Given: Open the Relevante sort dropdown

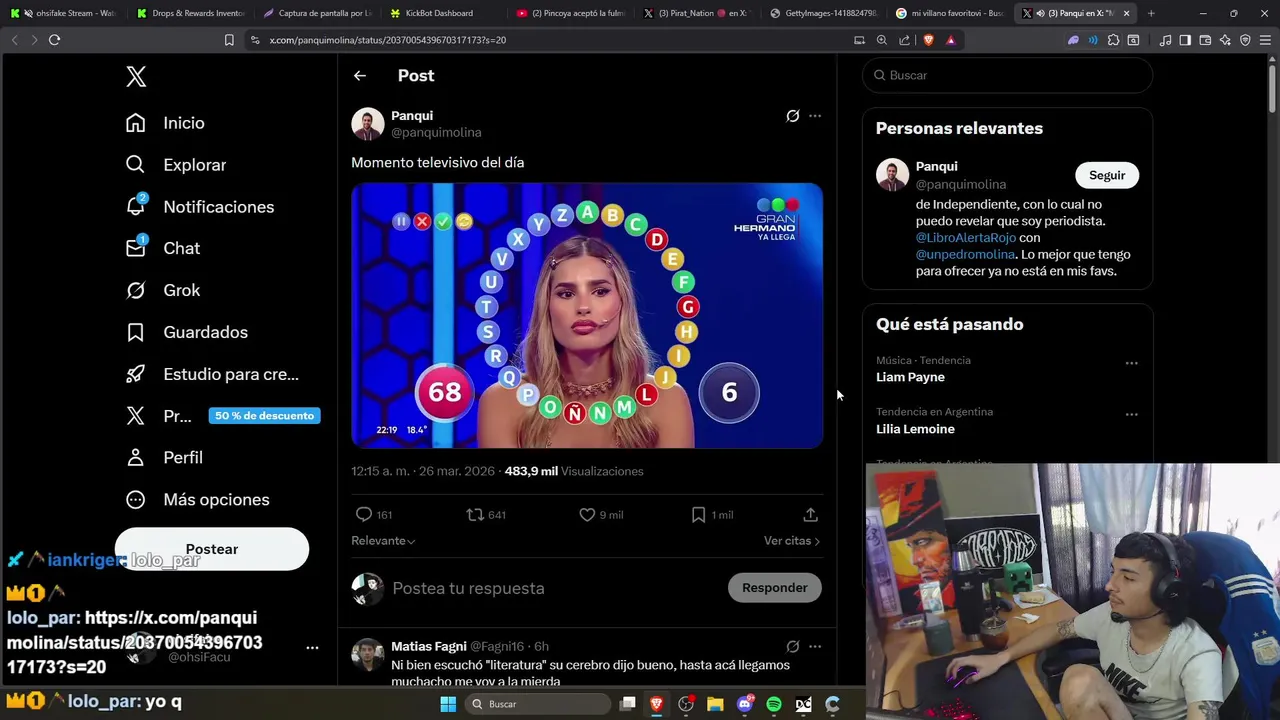Looking at the screenshot, I should 383,541.
